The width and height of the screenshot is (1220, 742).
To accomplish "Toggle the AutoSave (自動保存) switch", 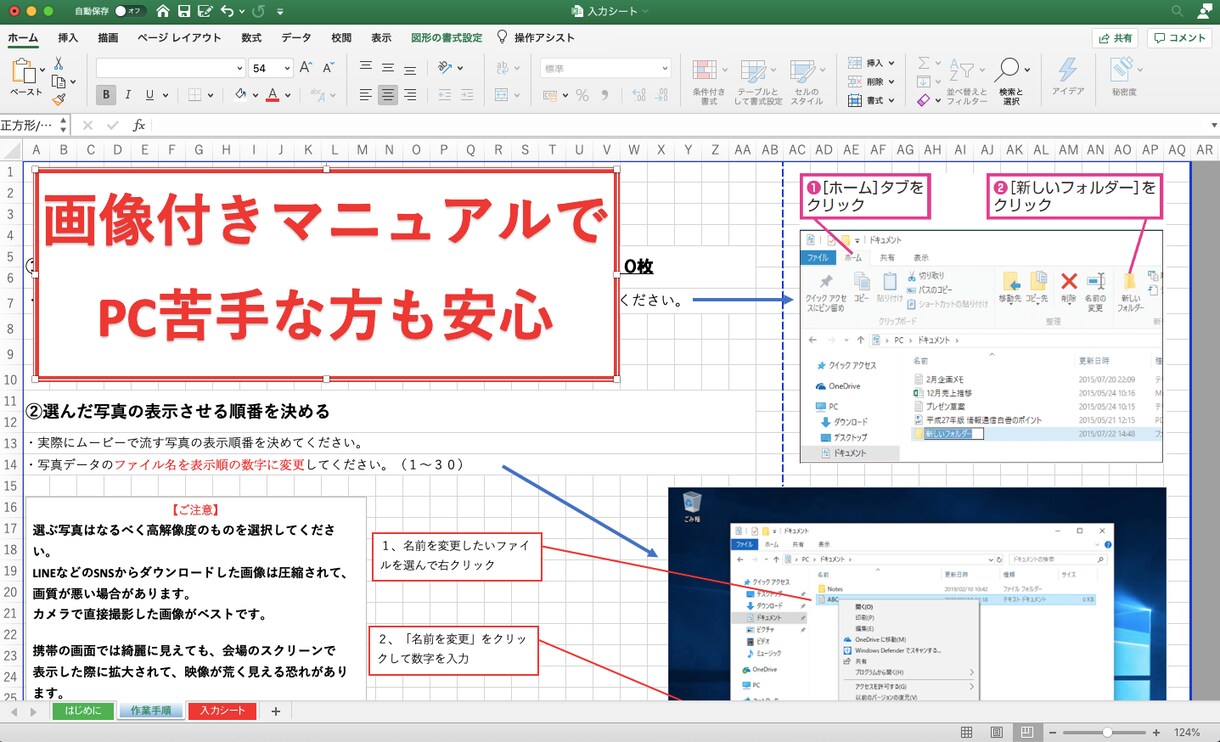I will 130,11.
